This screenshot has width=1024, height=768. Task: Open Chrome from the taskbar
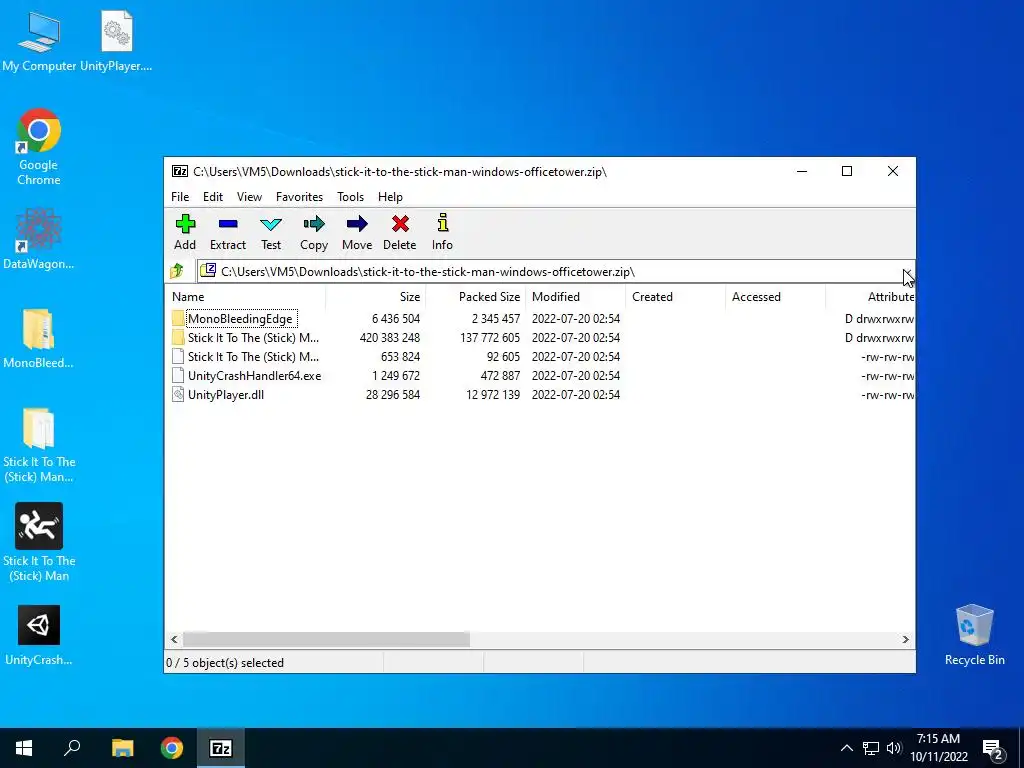coord(172,748)
